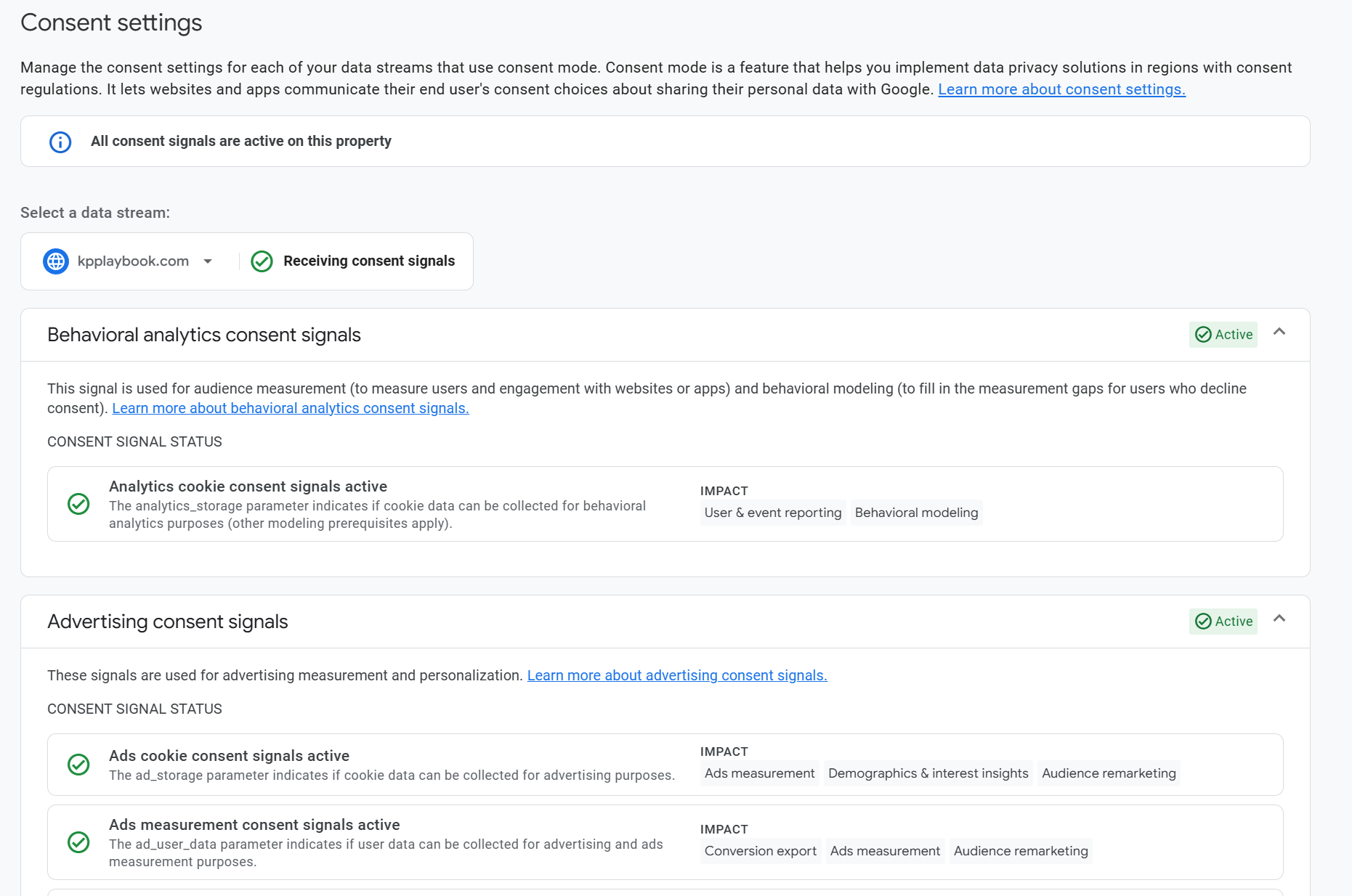
Task: Click CONSENT SIGNAL STATUS label under Behavioral analytics
Action: pos(135,442)
